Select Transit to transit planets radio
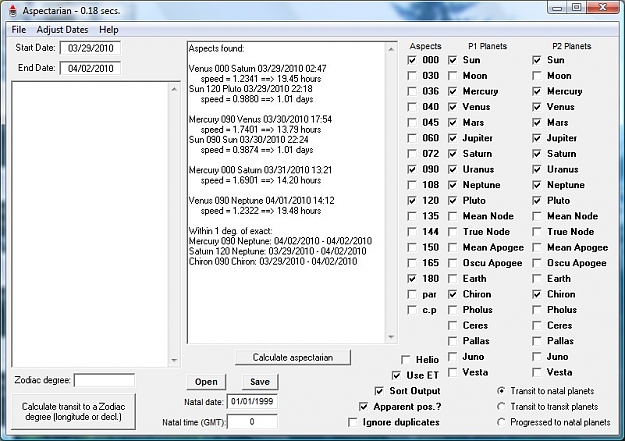This screenshot has width=625, height=441. [x=501, y=407]
